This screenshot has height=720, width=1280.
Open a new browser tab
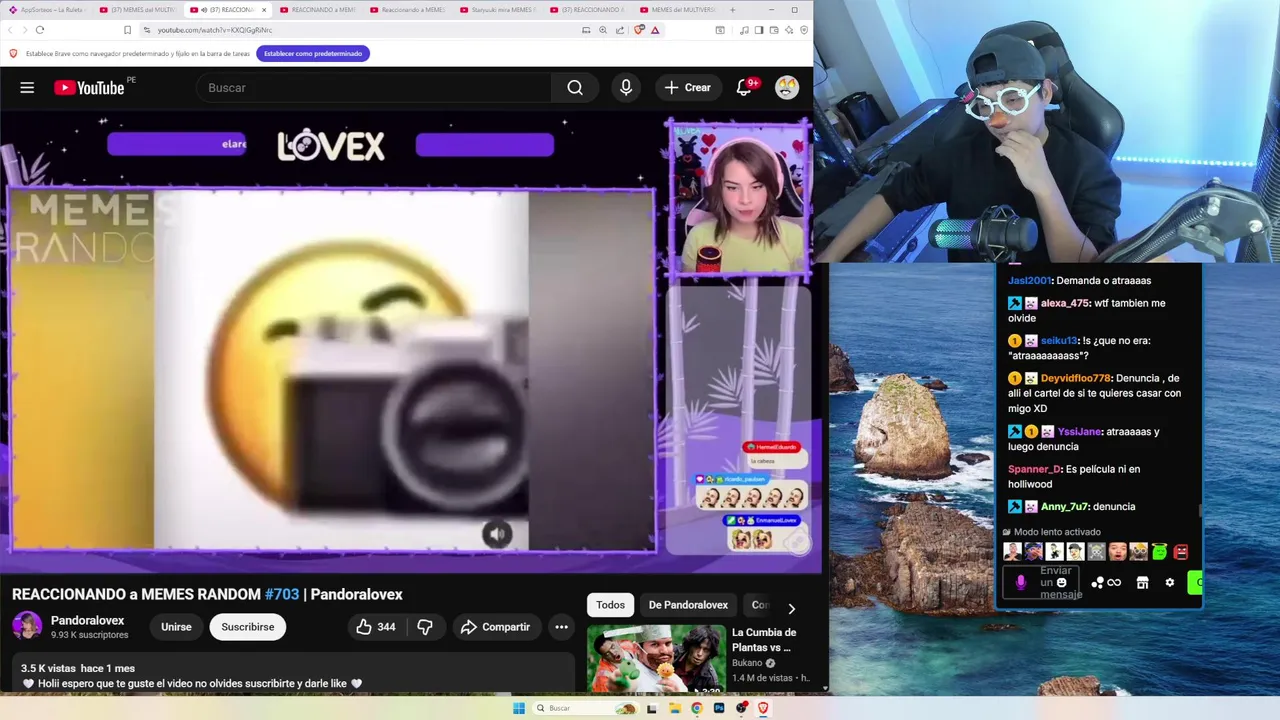(x=732, y=10)
